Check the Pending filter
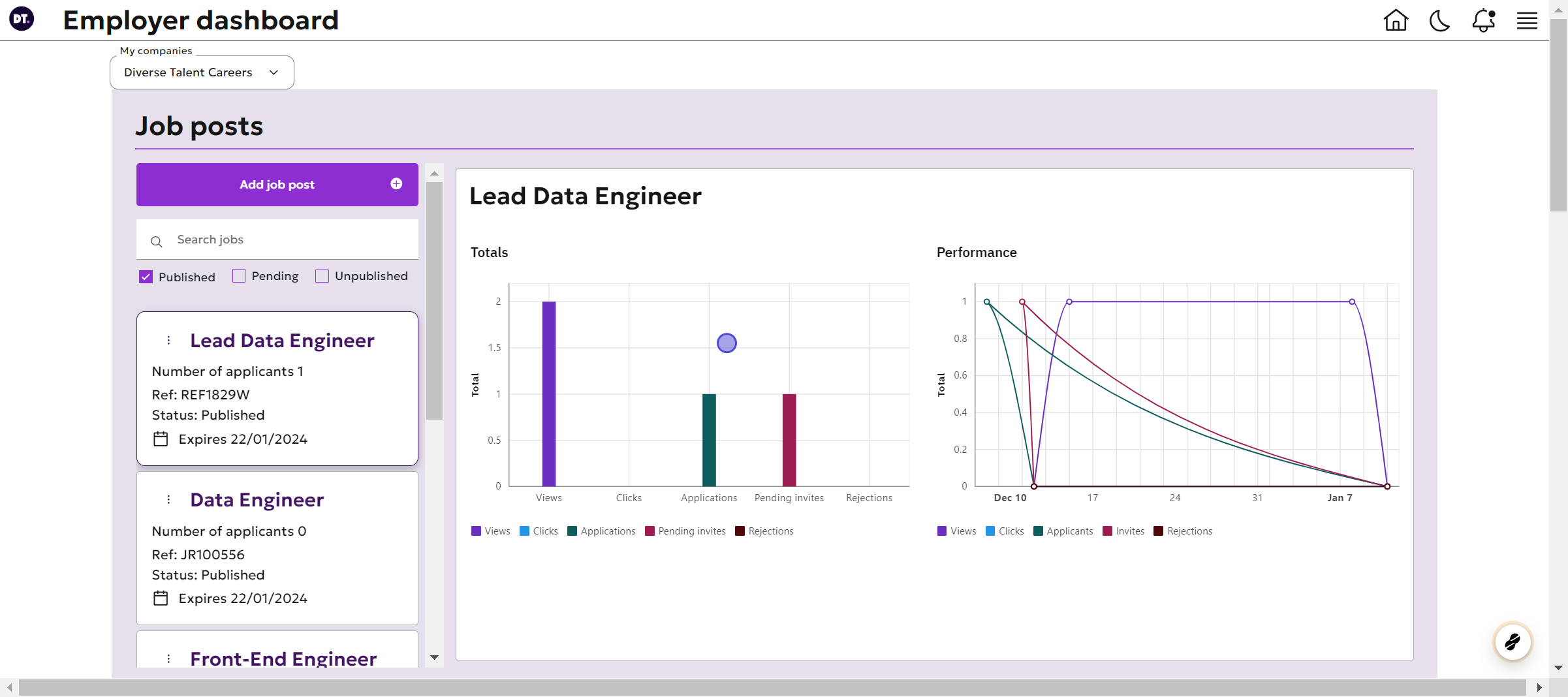Image resolution: width=1568 pixels, height=697 pixels. [x=239, y=276]
